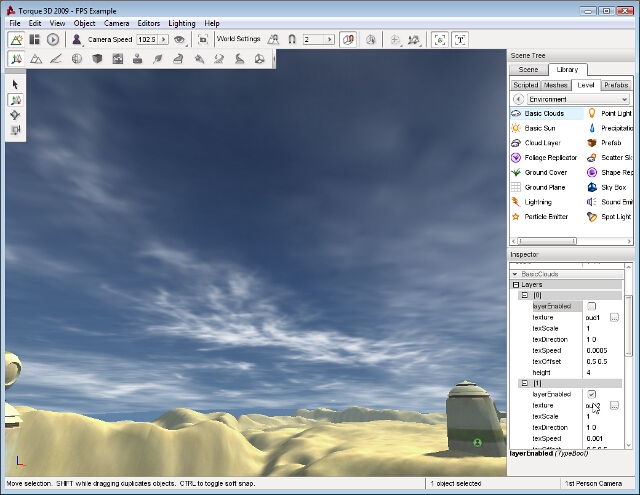Click the World Settings button
The image size is (640, 495).
[238, 39]
